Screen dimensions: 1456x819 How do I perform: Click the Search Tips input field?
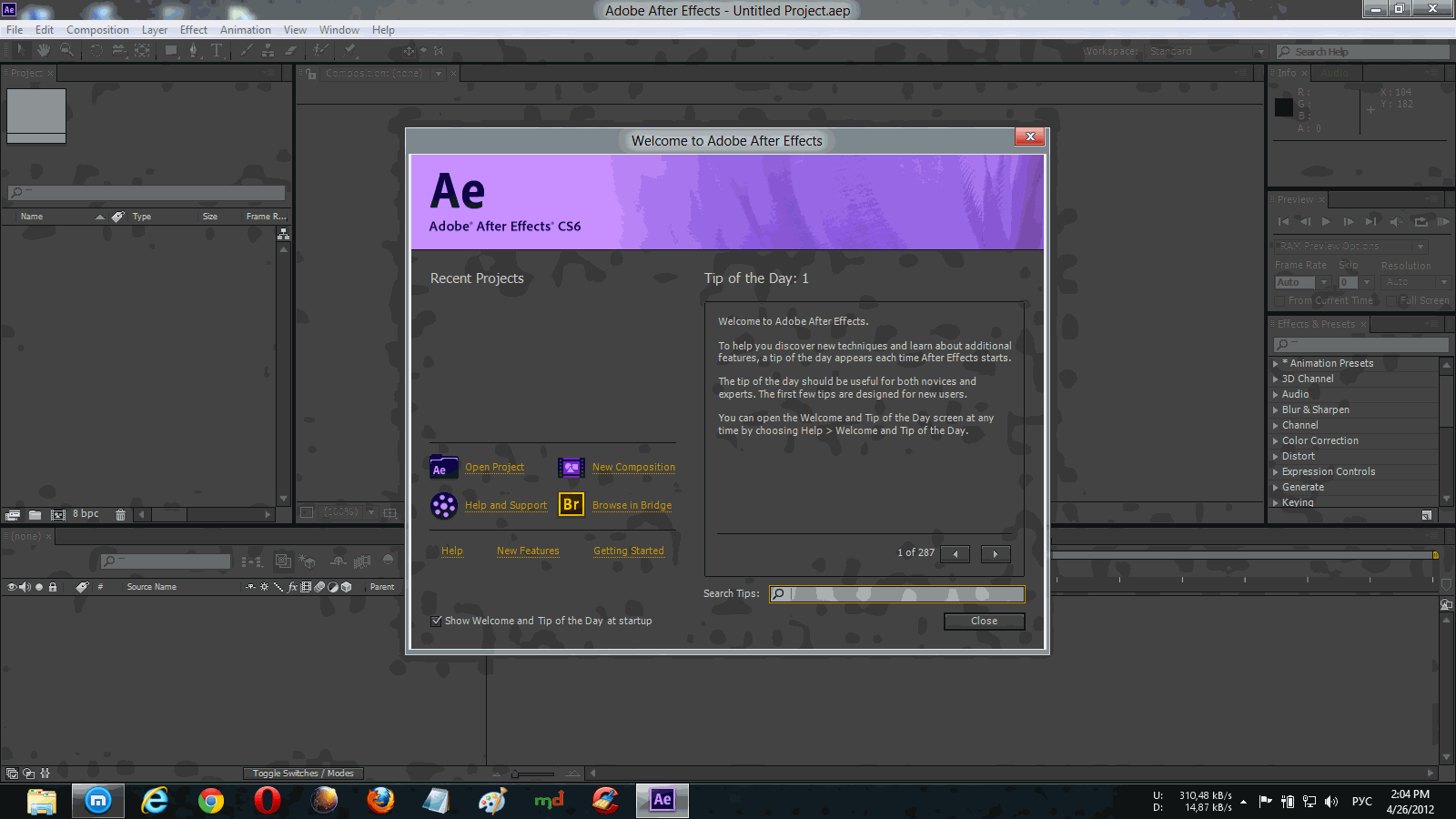tap(896, 593)
